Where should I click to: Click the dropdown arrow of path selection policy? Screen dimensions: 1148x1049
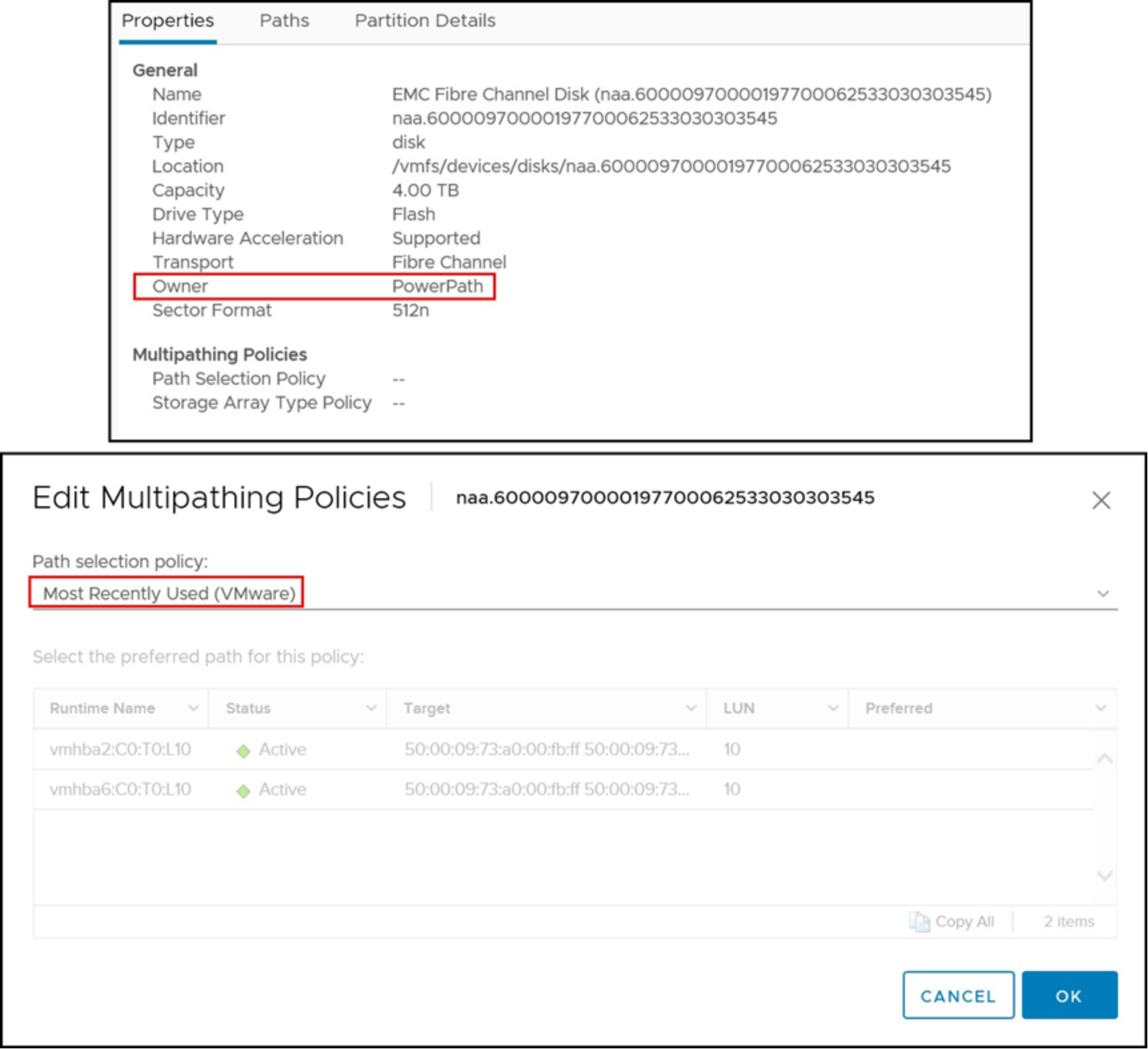(x=1103, y=593)
